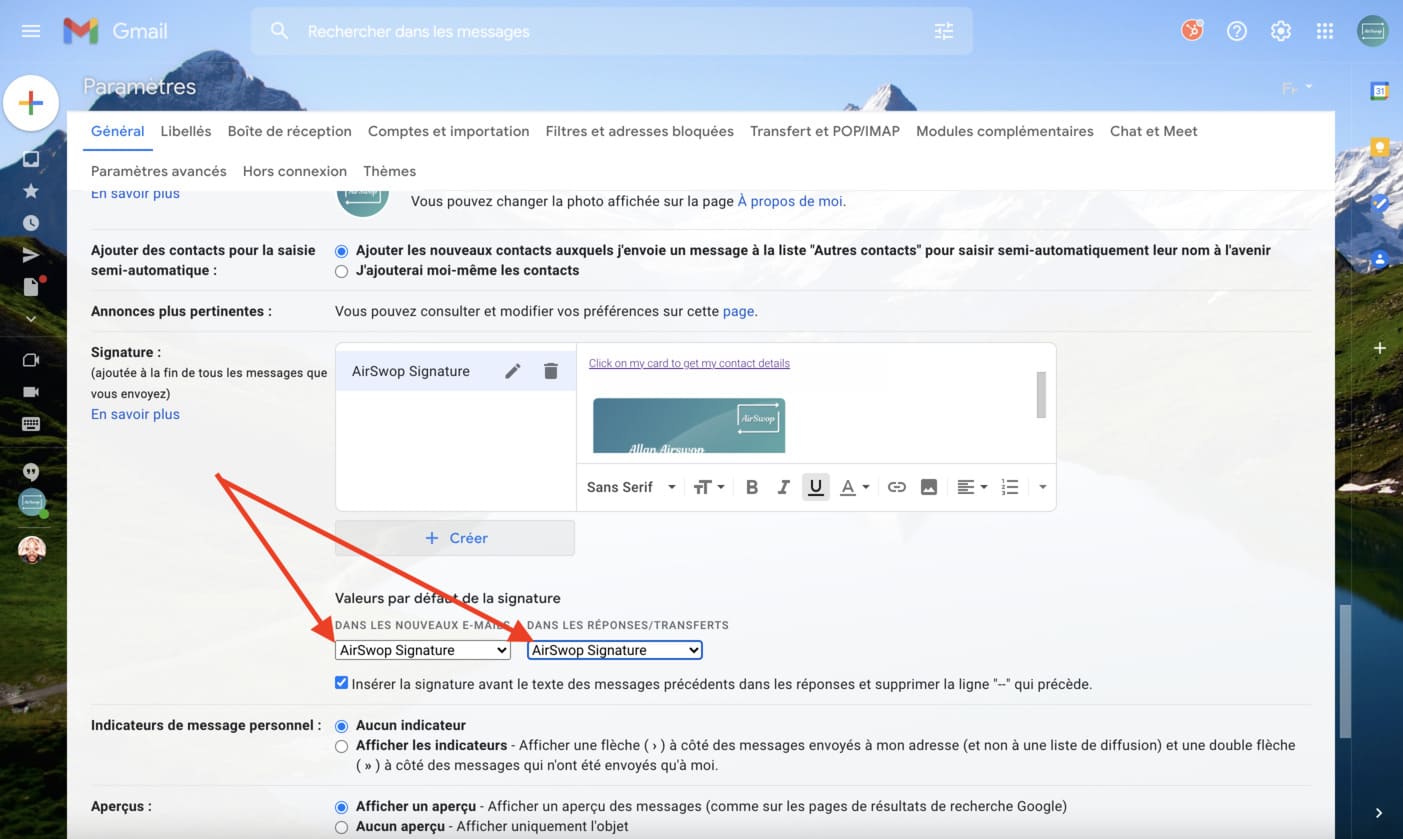Open Sans Serif font dropdown
This screenshot has width=1403, height=839.
tap(631, 487)
